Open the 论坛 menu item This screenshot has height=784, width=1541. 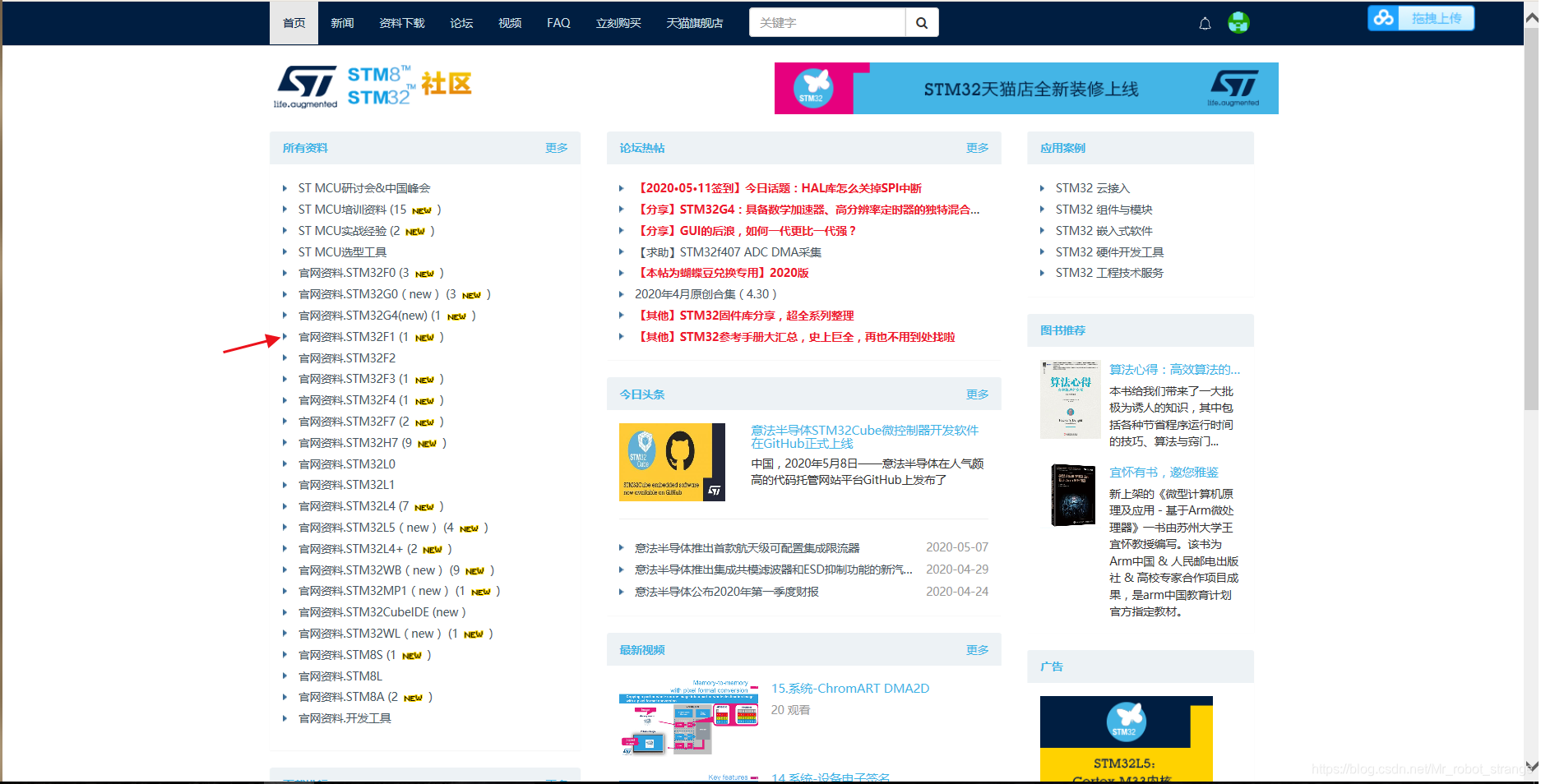pos(461,23)
